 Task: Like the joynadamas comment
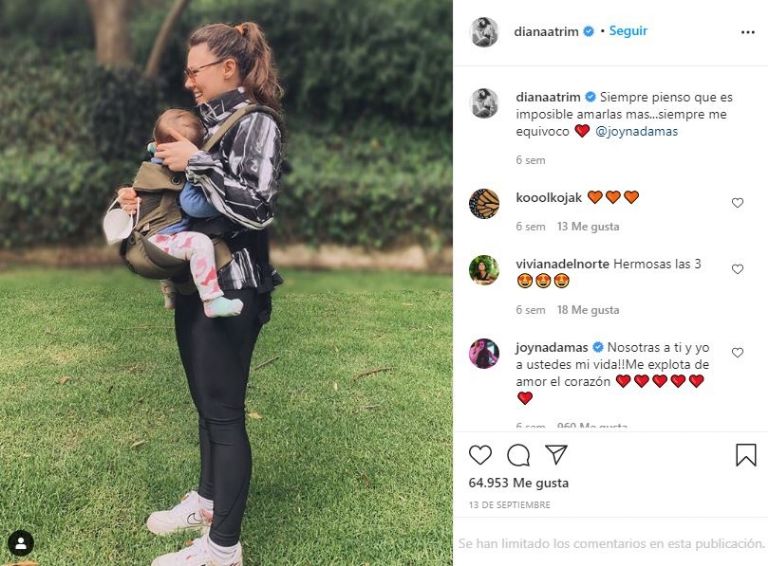(x=737, y=352)
